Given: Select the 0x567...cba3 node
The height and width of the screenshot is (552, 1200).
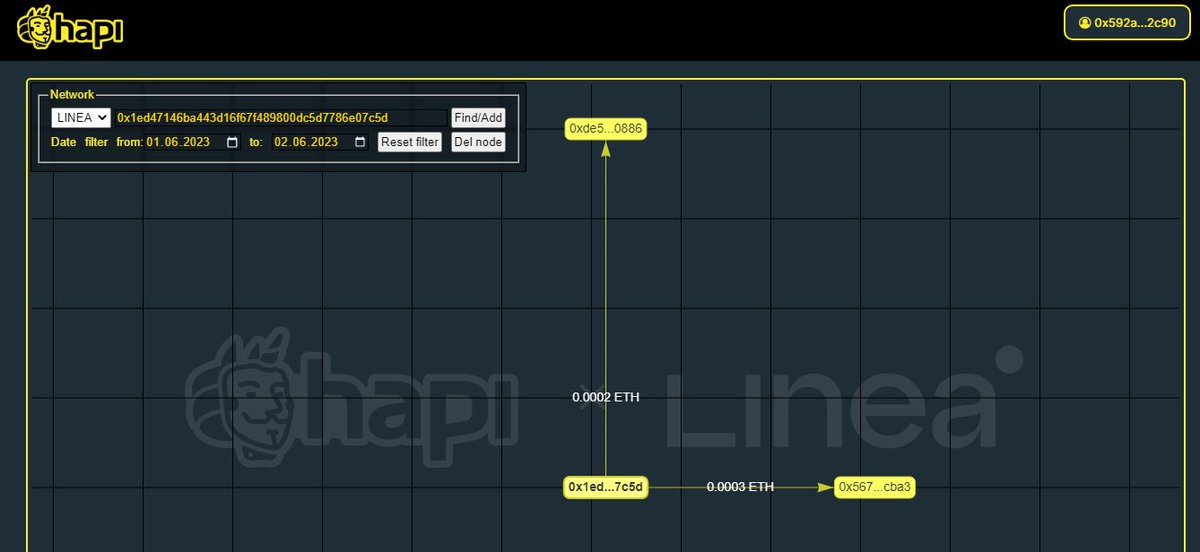Looking at the screenshot, I should pyautogui.click(x=875, y=487).
